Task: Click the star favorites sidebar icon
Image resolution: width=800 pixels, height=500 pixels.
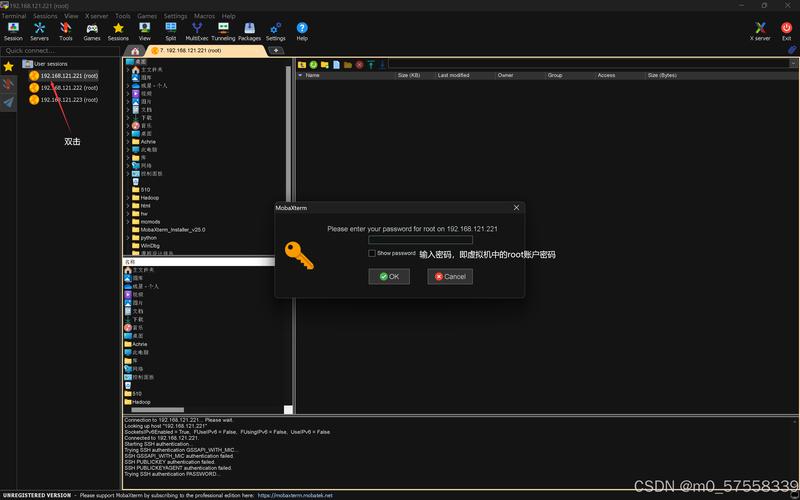Action: point(9,66)
